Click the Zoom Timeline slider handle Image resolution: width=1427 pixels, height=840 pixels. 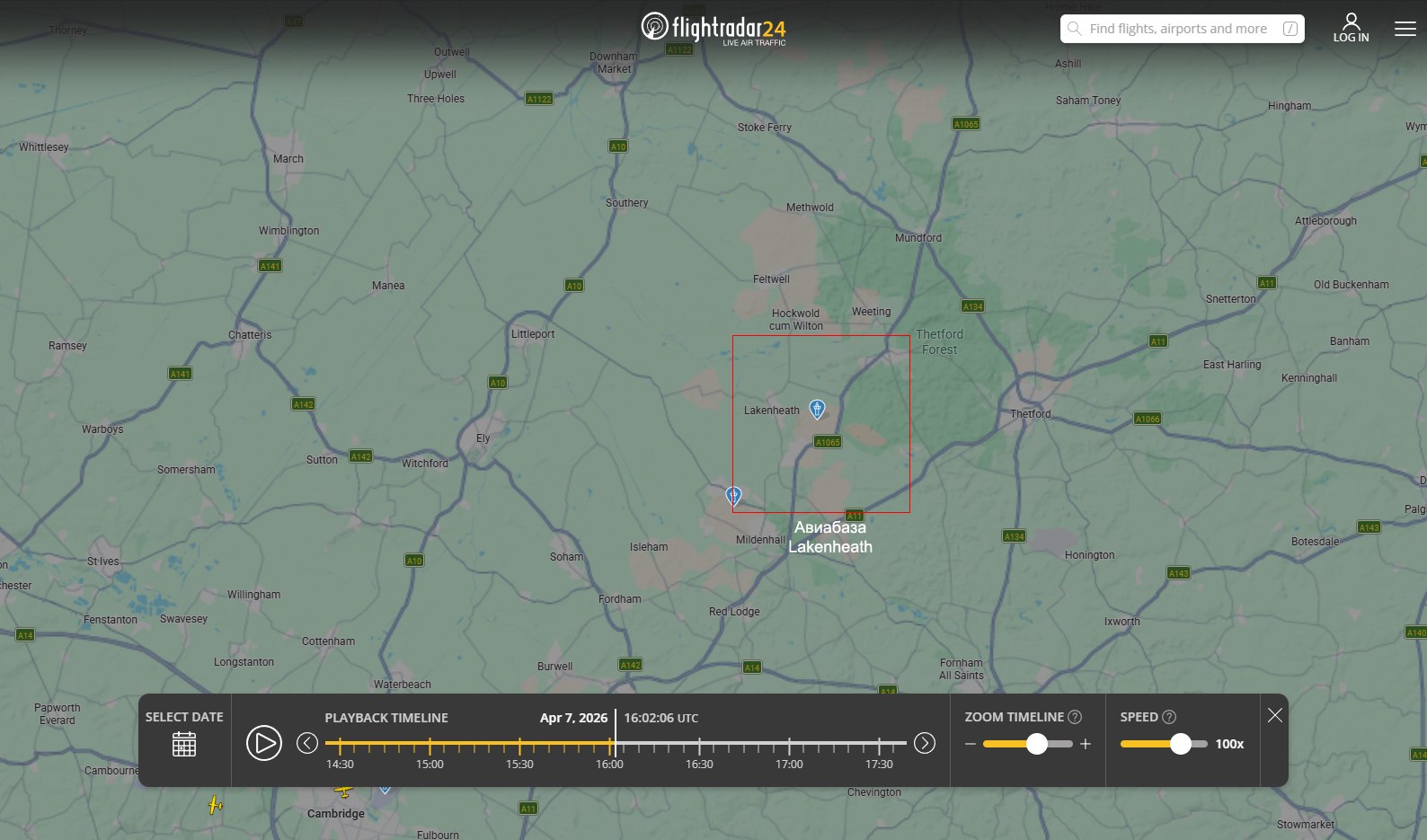(1036, 744)
